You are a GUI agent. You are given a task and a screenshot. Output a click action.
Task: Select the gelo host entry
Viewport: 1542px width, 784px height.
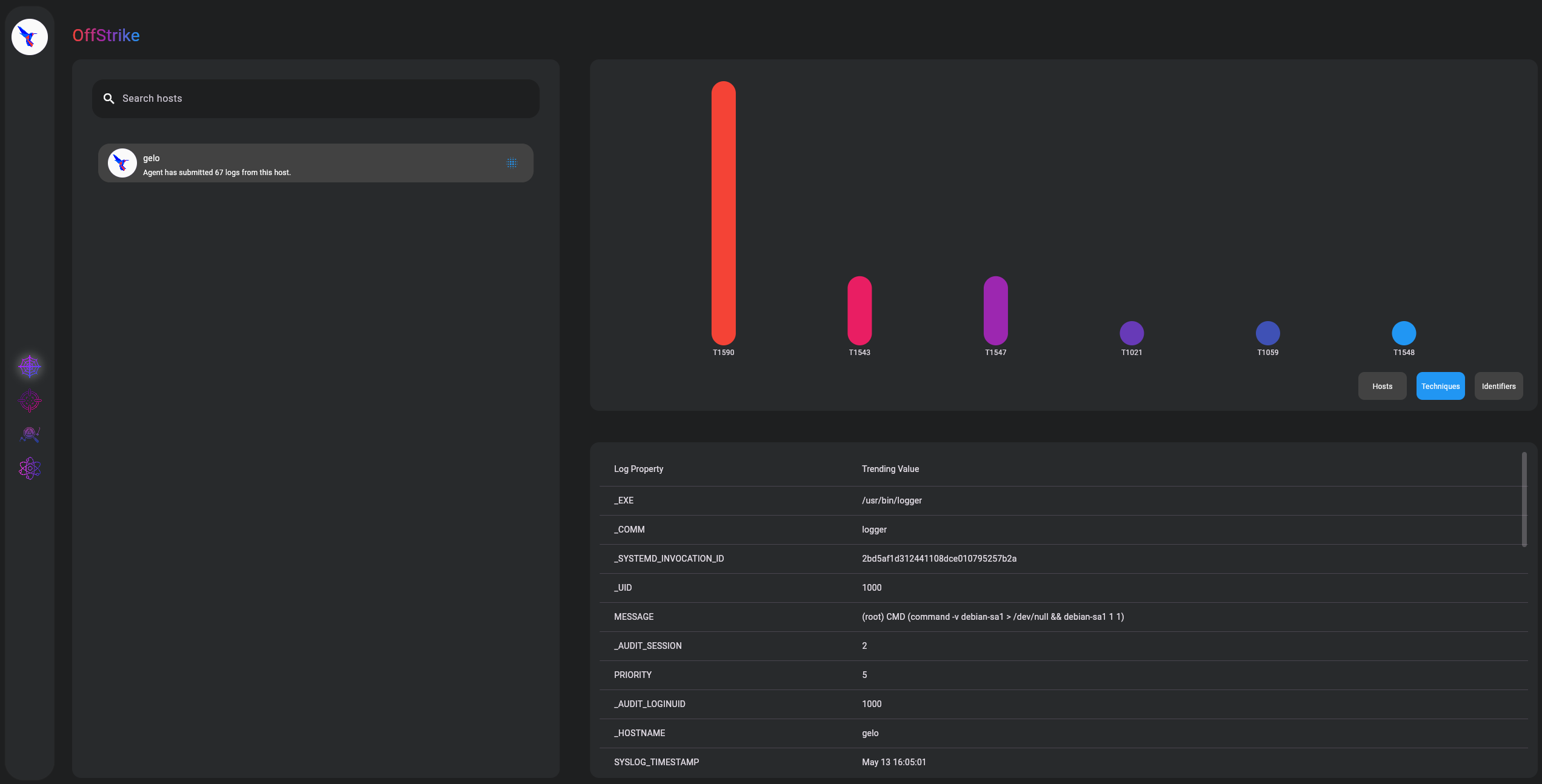click(316, 163)
